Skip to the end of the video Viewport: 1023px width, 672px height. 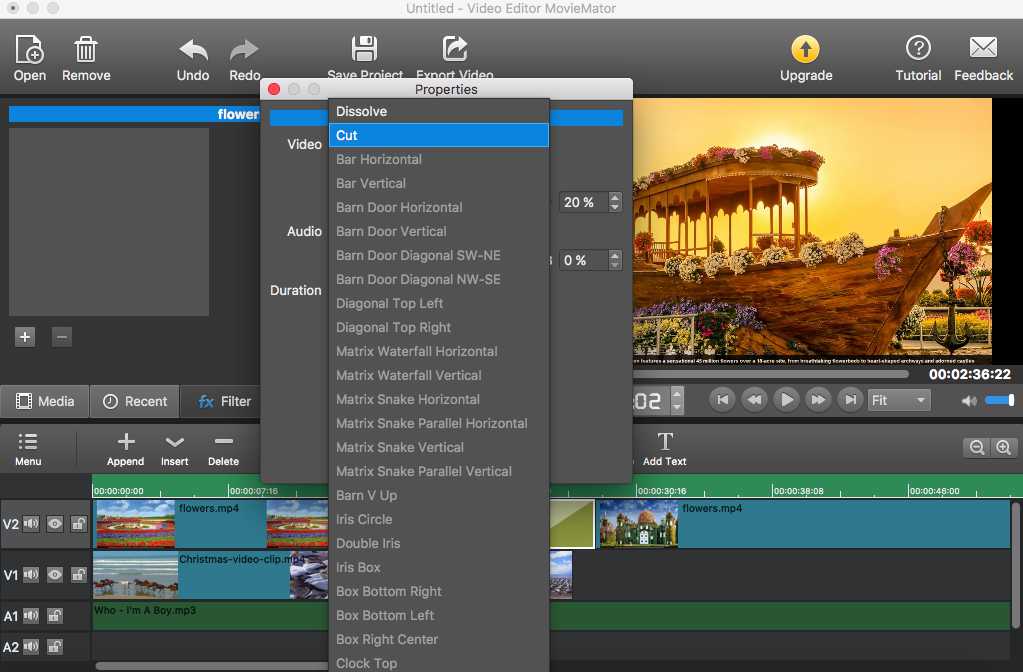(x=850, y=400)
